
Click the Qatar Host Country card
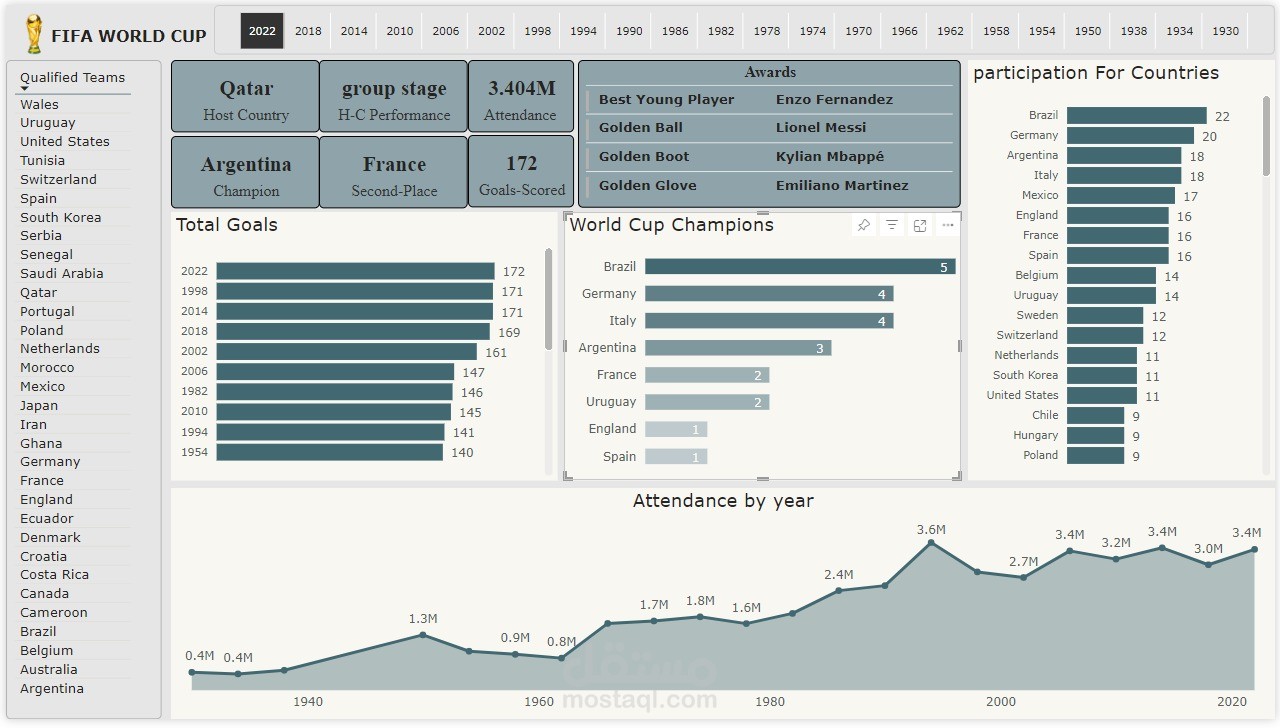[245, 97]
